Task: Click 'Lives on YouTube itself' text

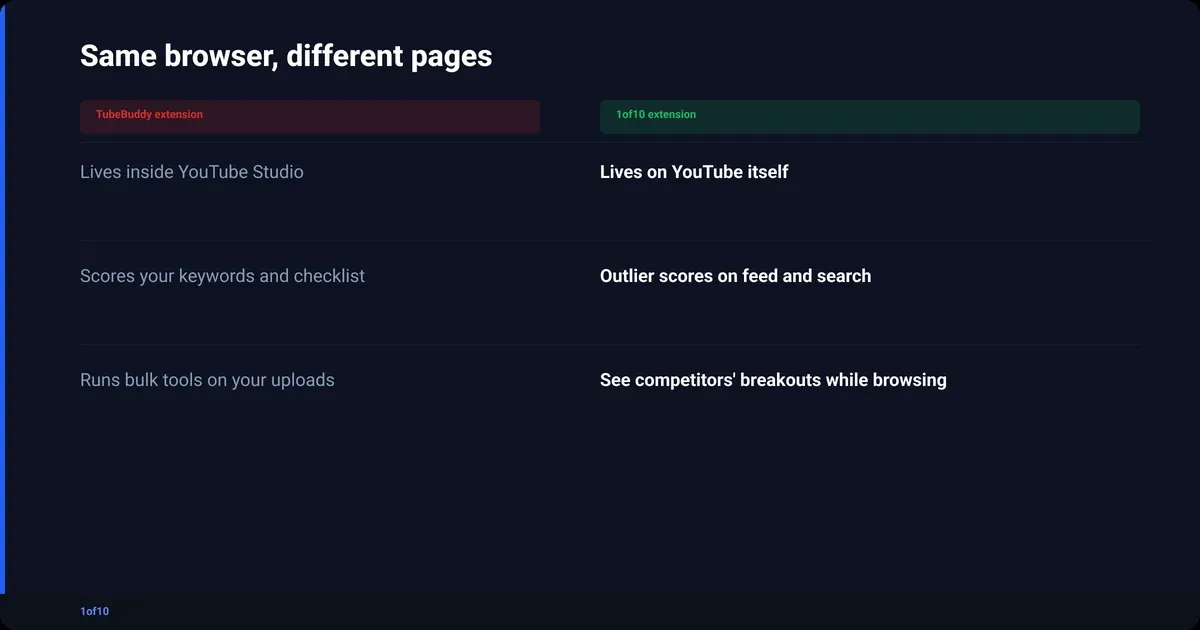Action: 694,172
